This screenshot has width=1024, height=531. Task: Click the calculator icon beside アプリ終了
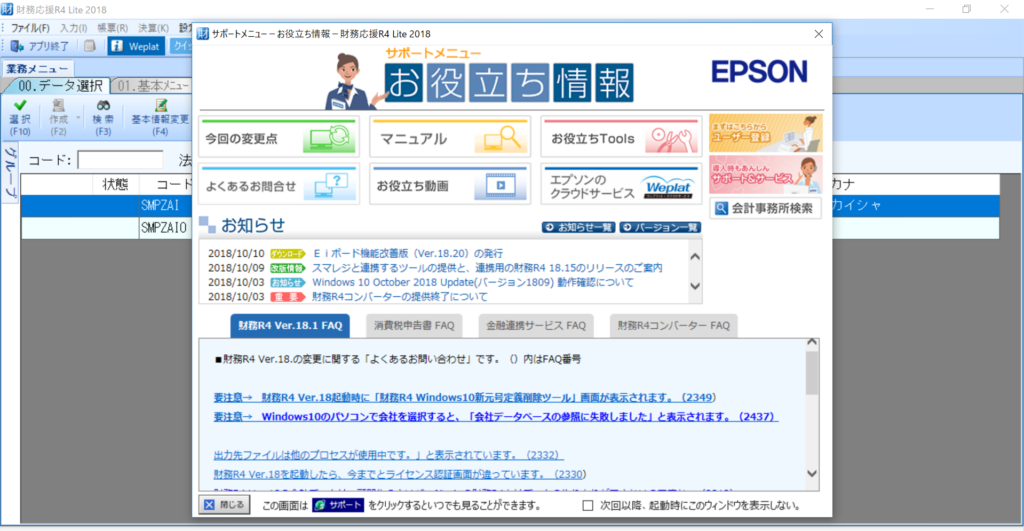tap(89, 46)
